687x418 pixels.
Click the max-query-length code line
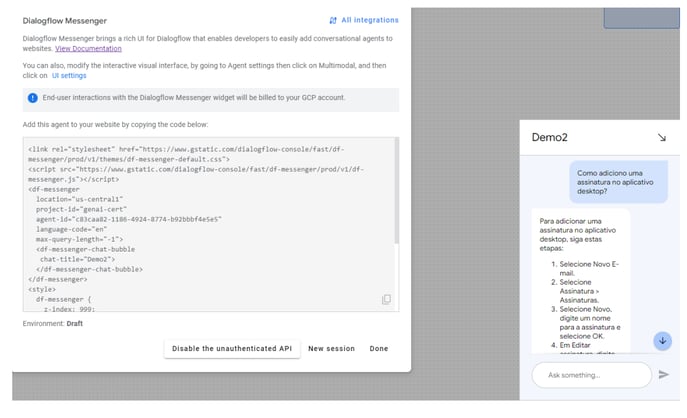79,239
